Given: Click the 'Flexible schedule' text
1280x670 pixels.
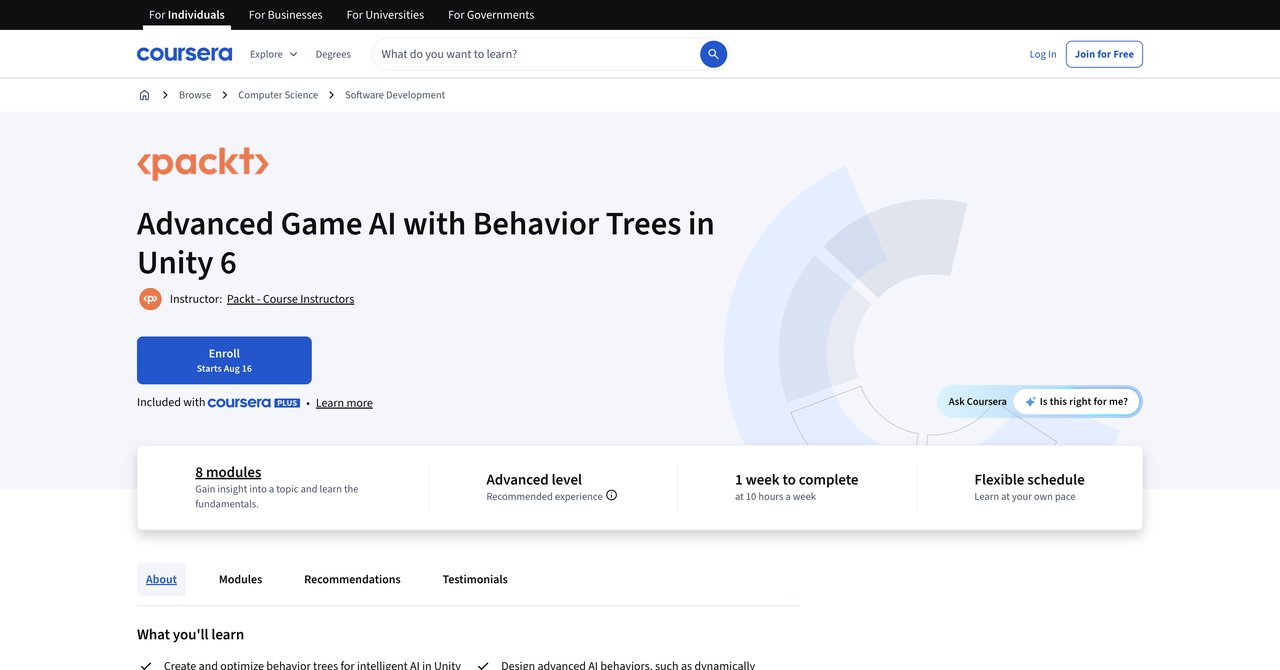Looking at the screenshot, I should point(1029,480).
